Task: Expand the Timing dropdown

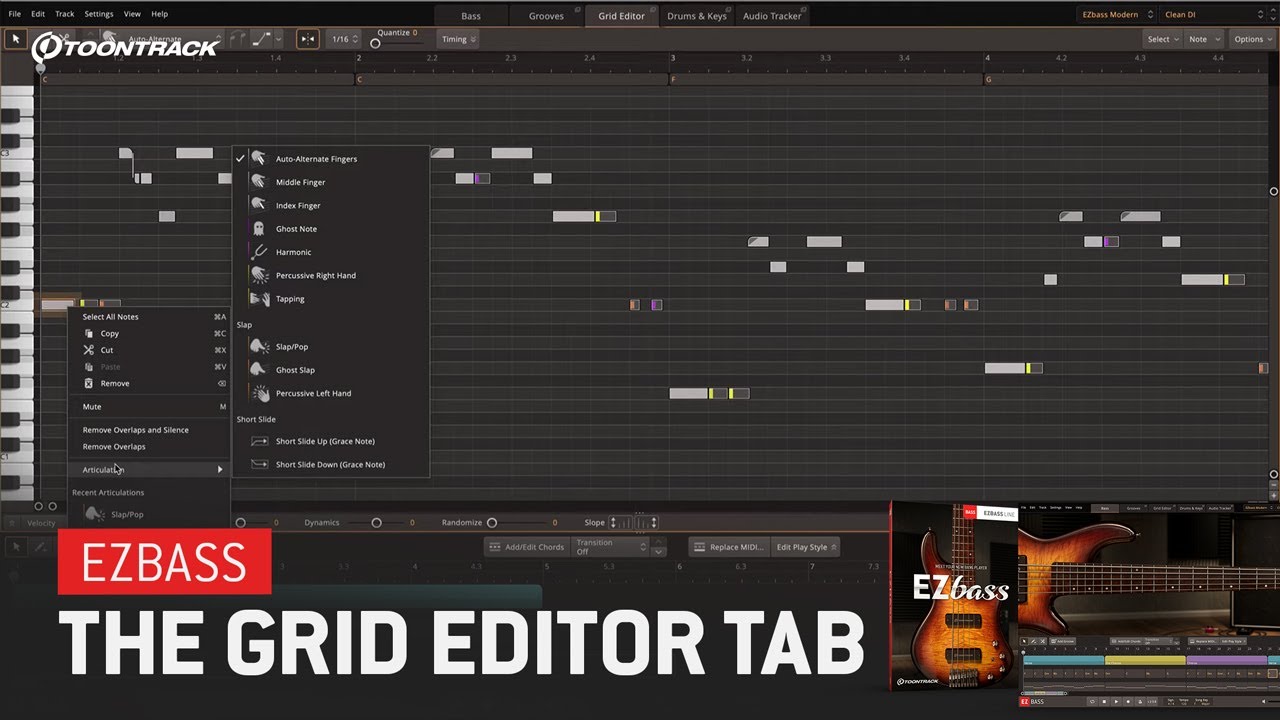Action: [x=459, y=39]
